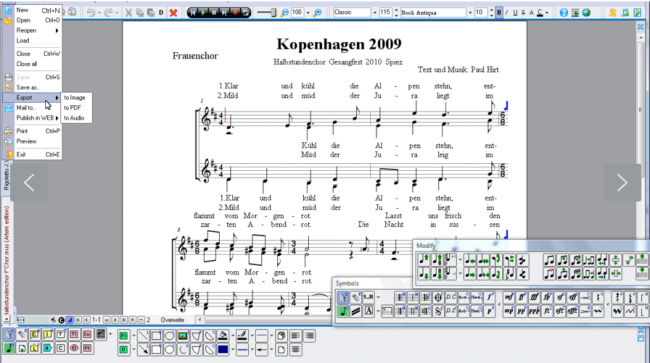Select the top-row ellipse drawing tool
The image size is (650, 363).
click(170, 336)
